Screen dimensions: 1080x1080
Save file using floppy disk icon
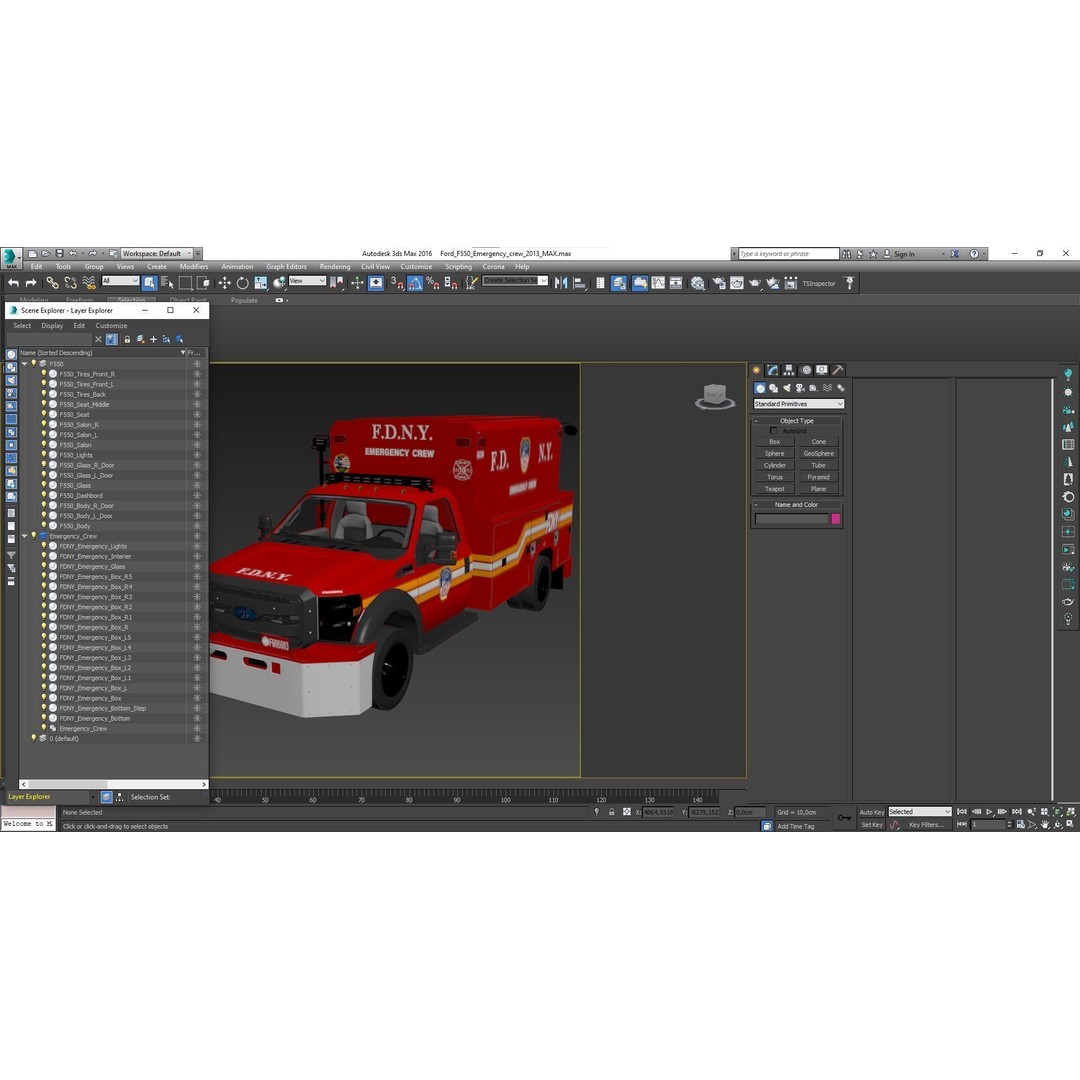[x=59, y=253]
